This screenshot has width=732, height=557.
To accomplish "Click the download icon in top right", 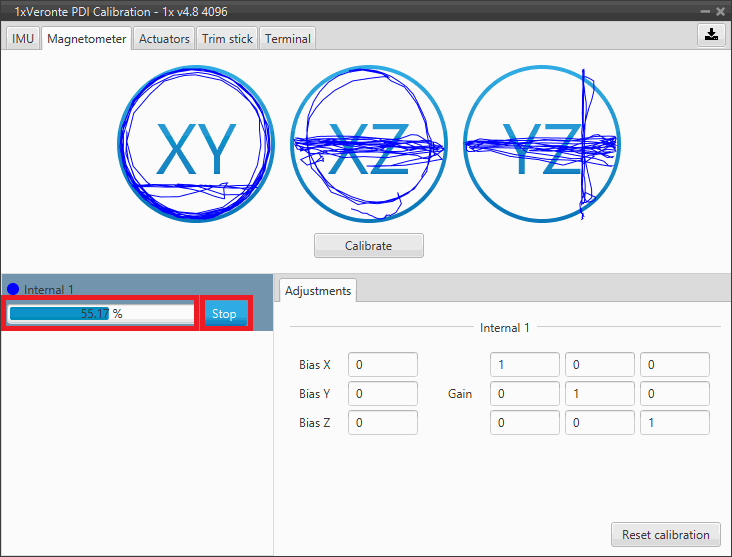I will pyautogui.click(x=710, y=35).
